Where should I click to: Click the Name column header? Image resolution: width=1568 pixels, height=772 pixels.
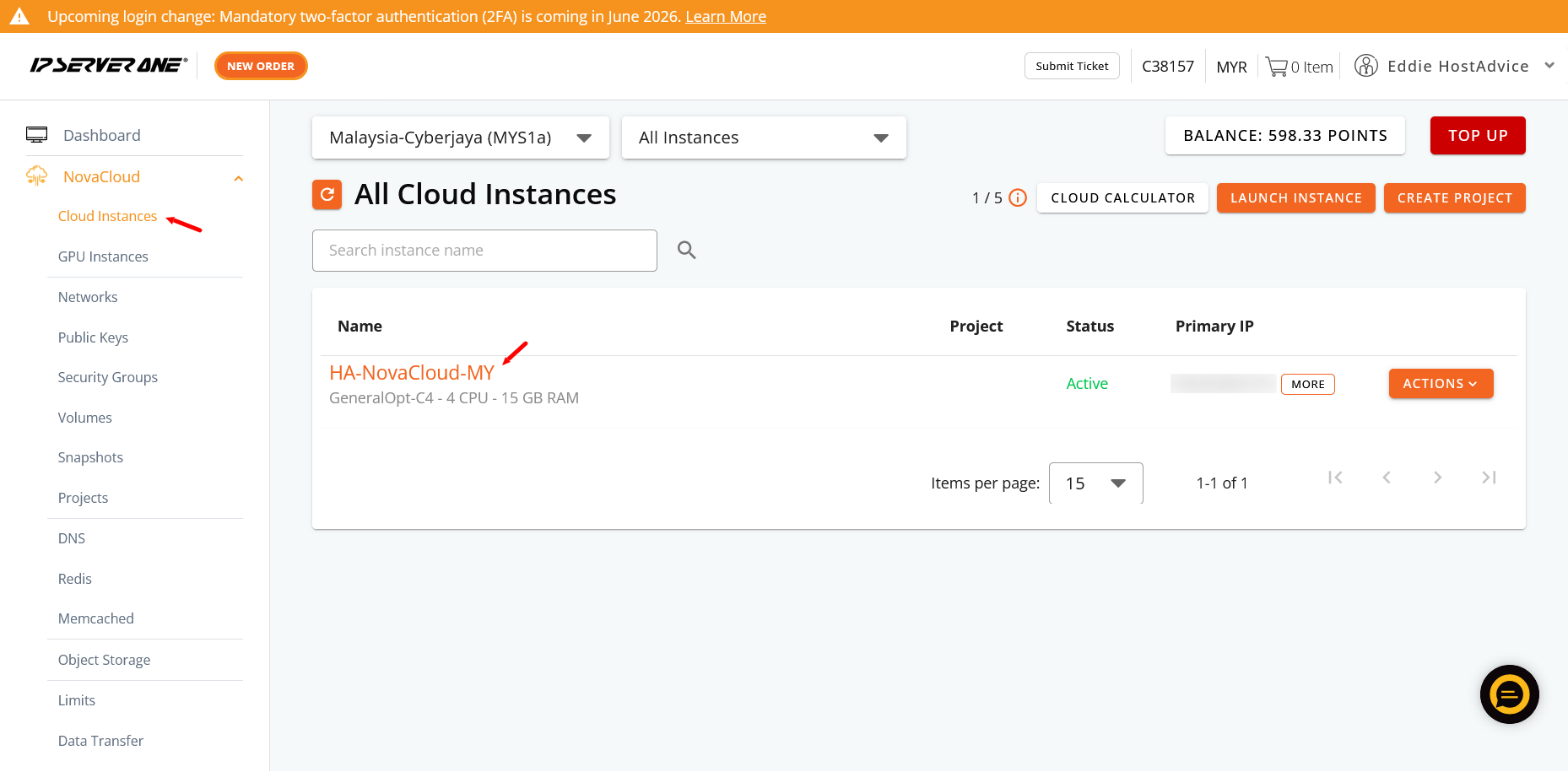coord(360,327)
